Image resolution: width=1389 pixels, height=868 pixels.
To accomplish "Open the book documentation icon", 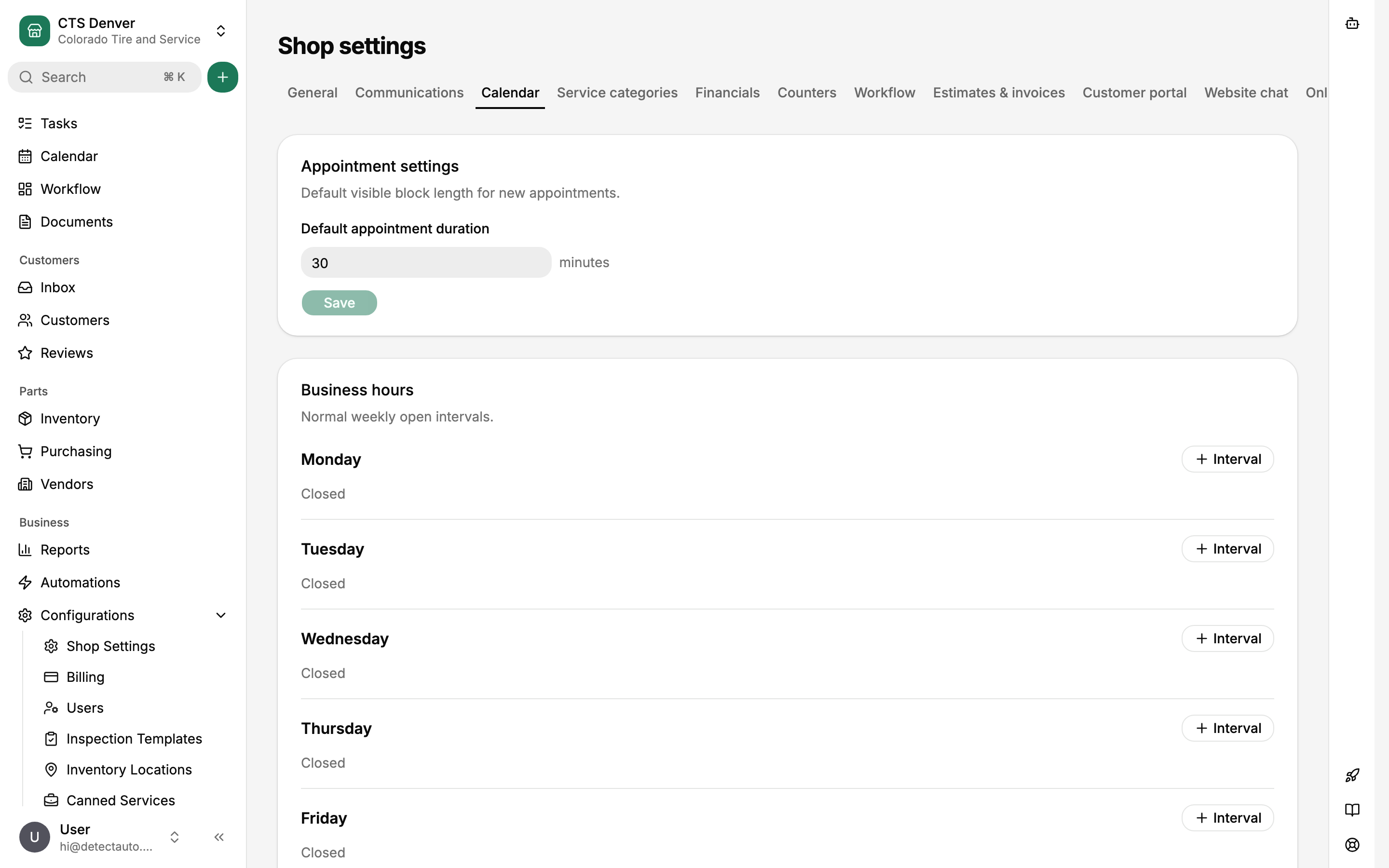I will click(1352, 810).
